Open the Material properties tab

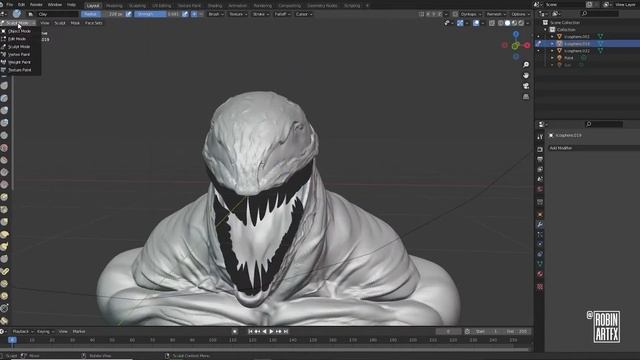[540, 274]
